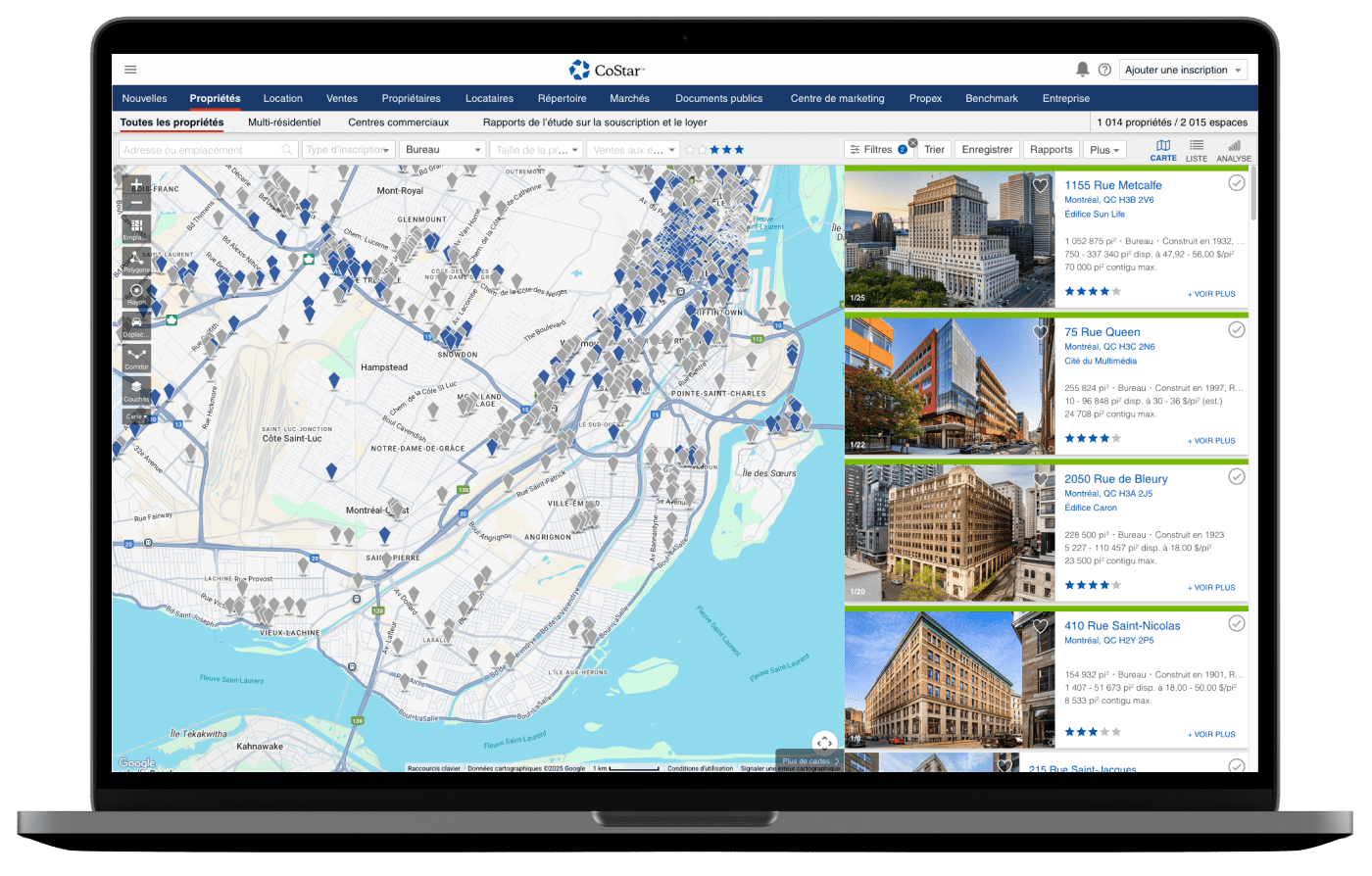This screenshot has height=876, width=1372.
Task: Open the Ajouter une inscription dropdown
Action: click(x=1183, y=70)
